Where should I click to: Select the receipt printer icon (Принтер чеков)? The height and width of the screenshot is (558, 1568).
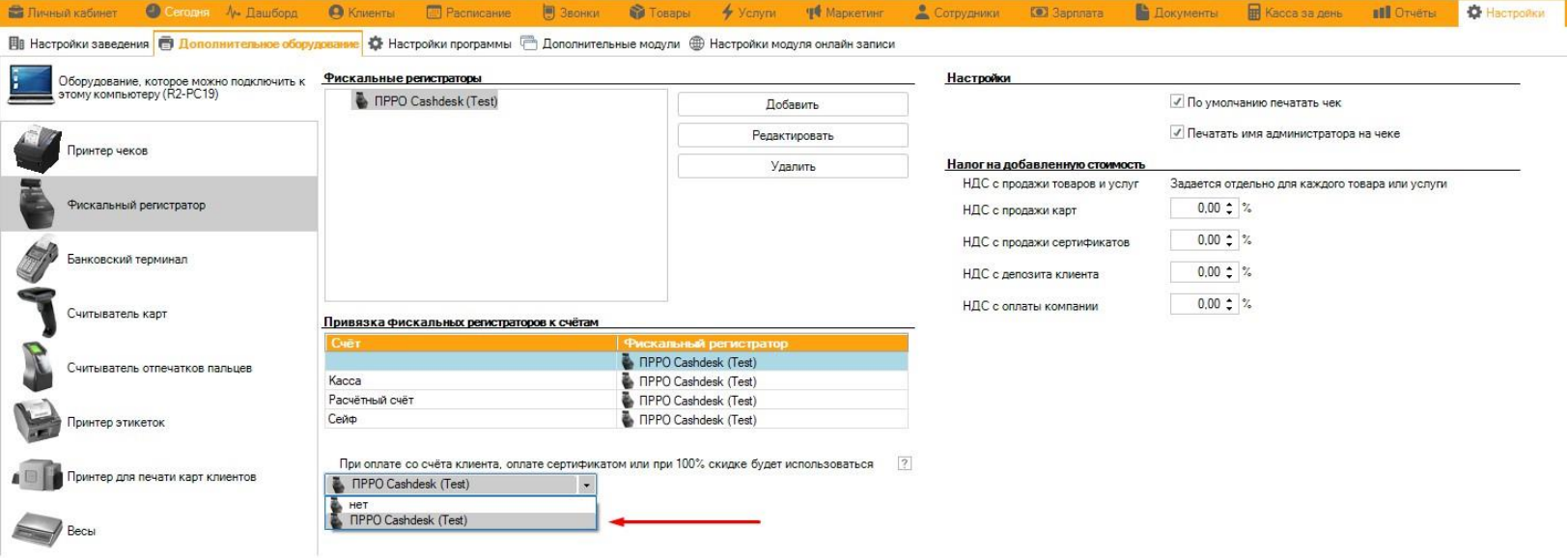point(38,150)
